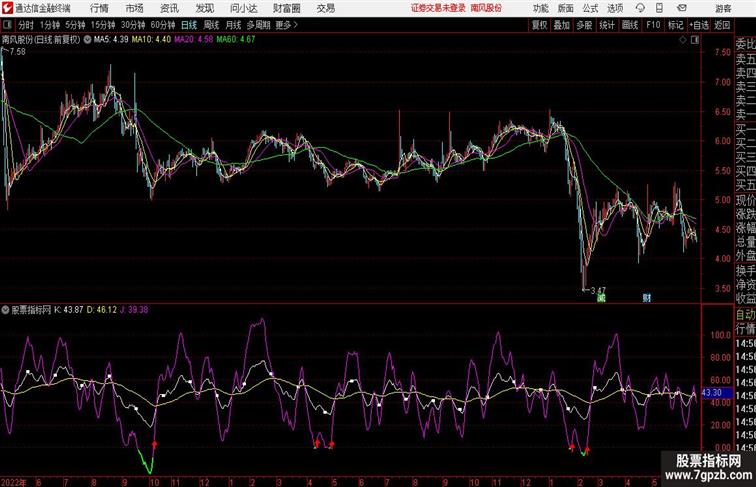Add stock with +自选 button

699,25
